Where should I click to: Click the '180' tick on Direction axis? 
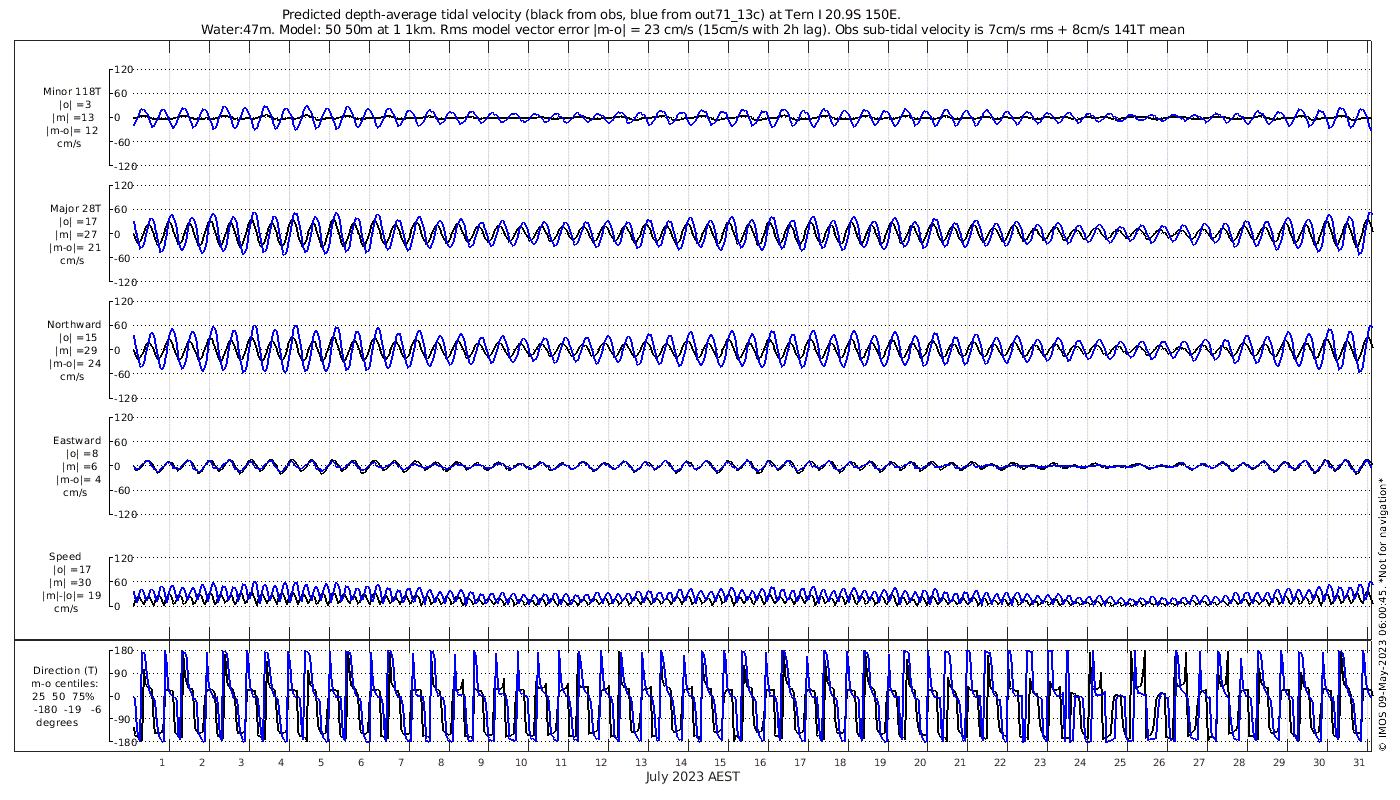point(124,651)
